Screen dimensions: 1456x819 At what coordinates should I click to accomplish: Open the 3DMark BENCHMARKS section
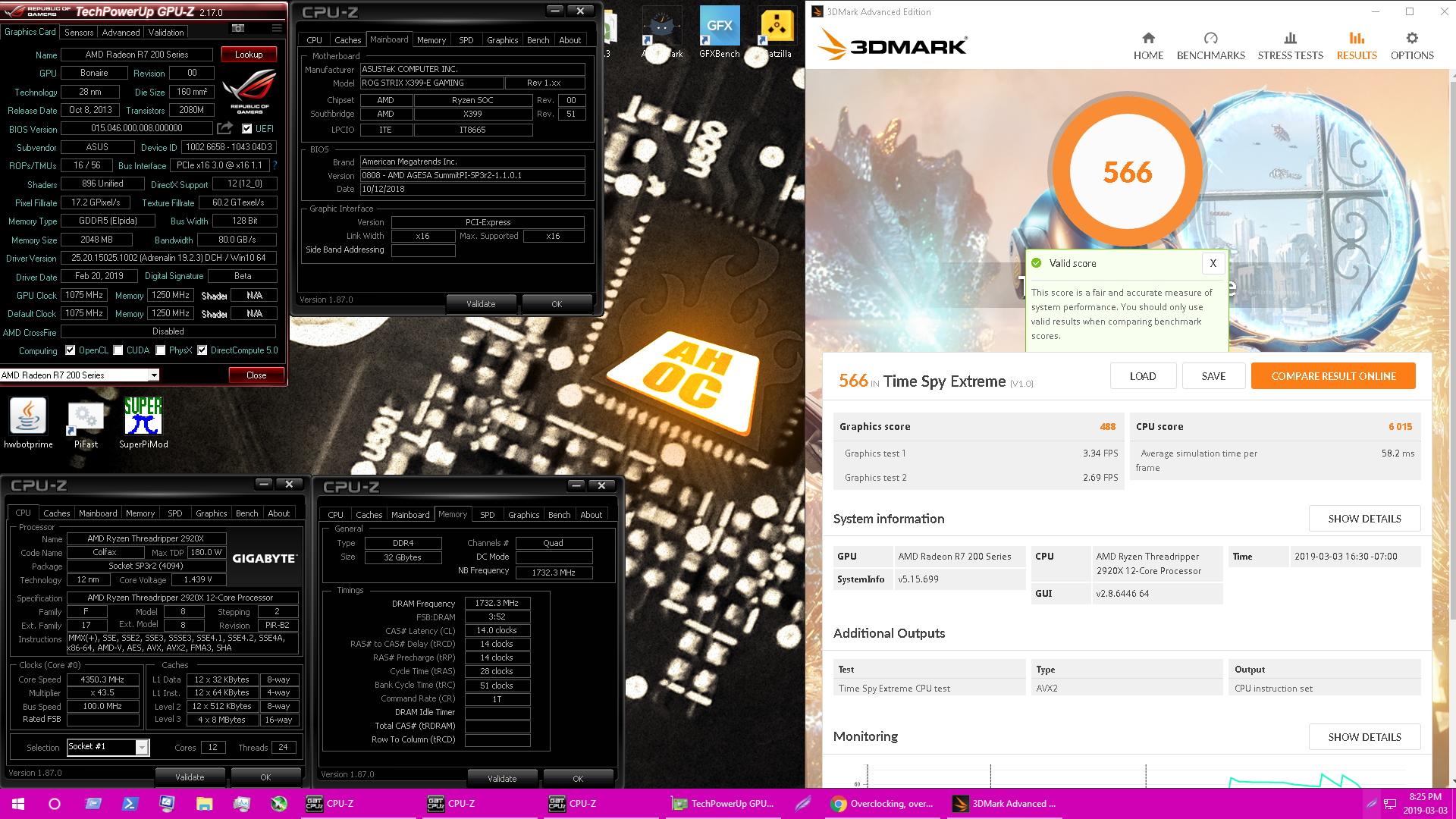coord(1210,46)
